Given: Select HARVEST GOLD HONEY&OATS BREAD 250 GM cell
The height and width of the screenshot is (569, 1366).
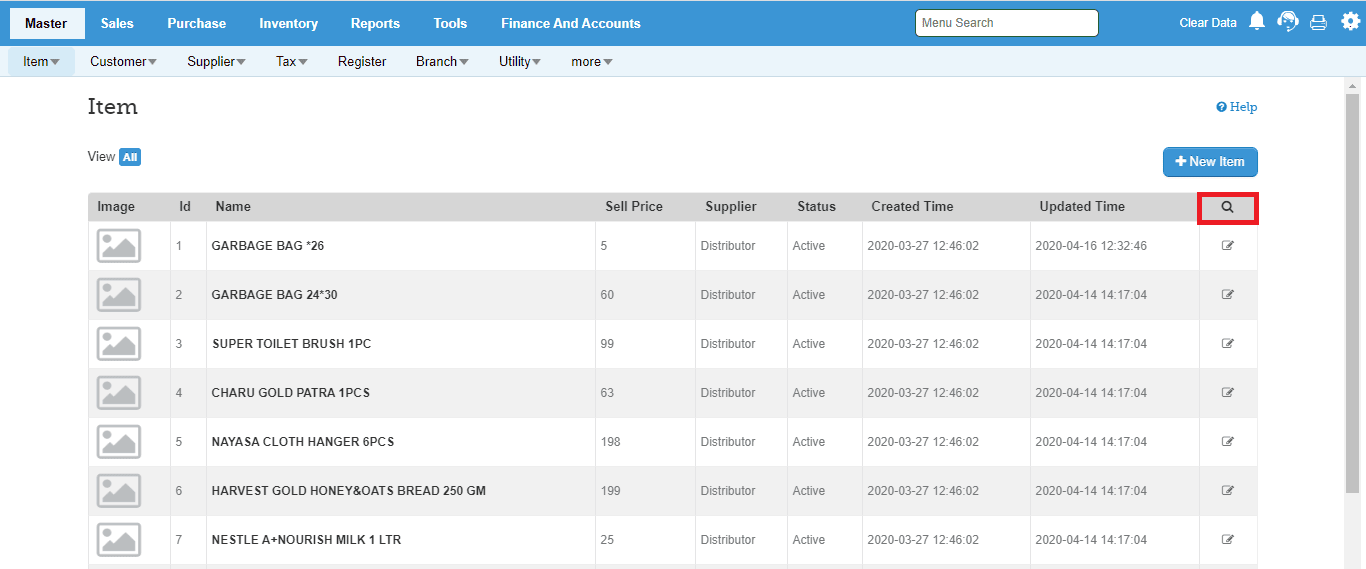Looking at the screenshot, I should tap(401, 491).
